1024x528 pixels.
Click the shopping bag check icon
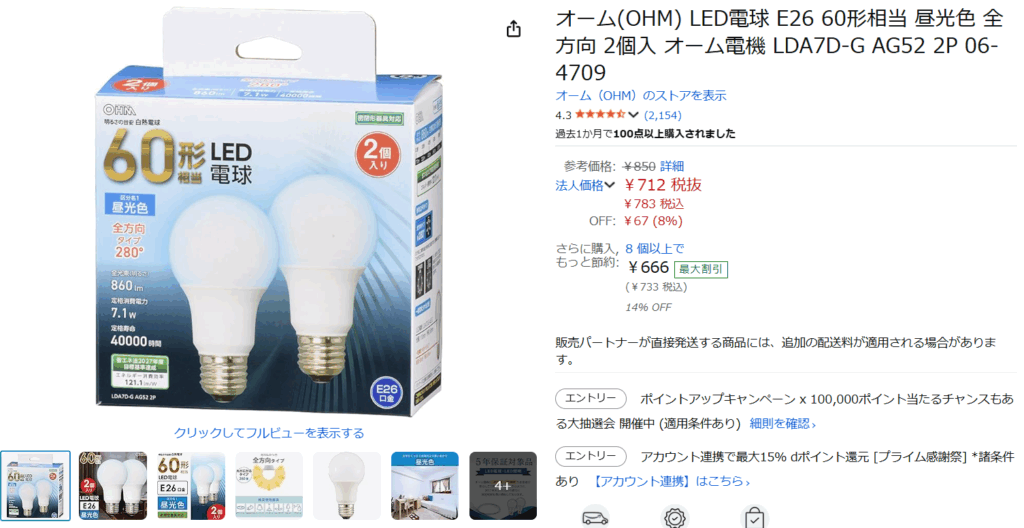click(x=754, y=517)
